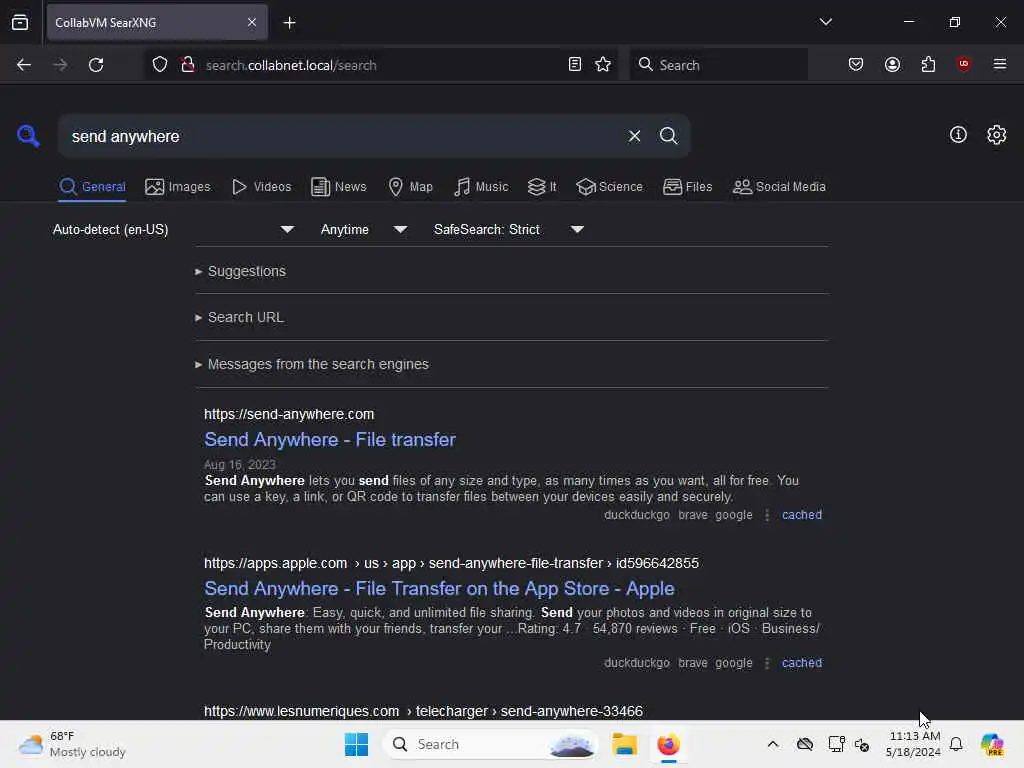Image resolution: width=1024 pixels, height=768 pixels.
Task: Close the CollabVM SearXNG tab
Action: tap(252, 22)
